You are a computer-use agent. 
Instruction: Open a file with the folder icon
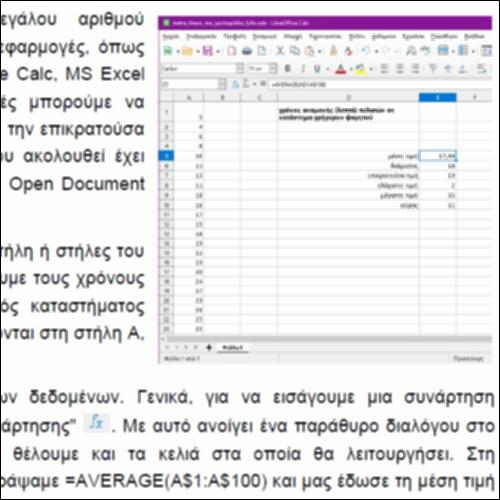coord(188,51)
